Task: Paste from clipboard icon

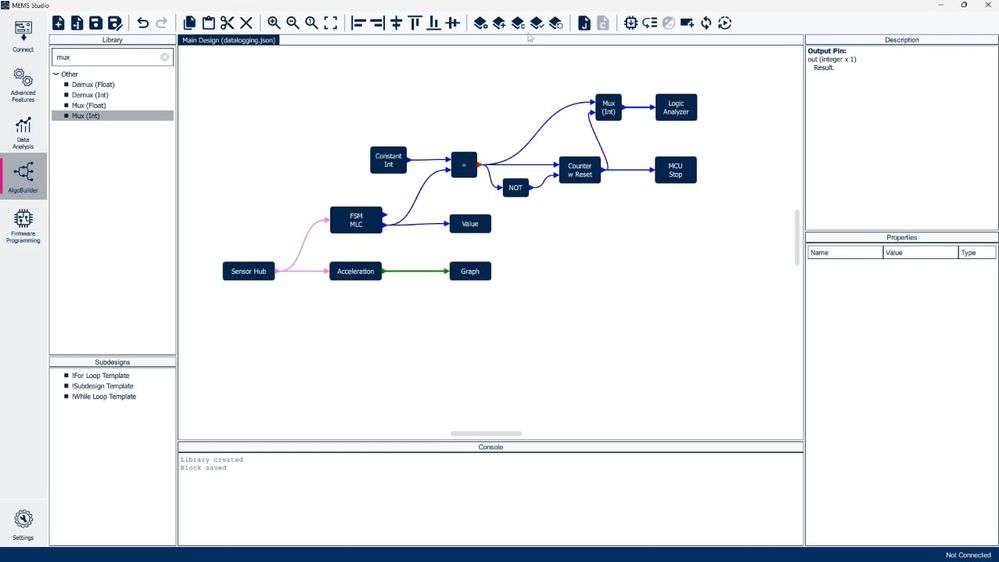Action: (208, 23)
